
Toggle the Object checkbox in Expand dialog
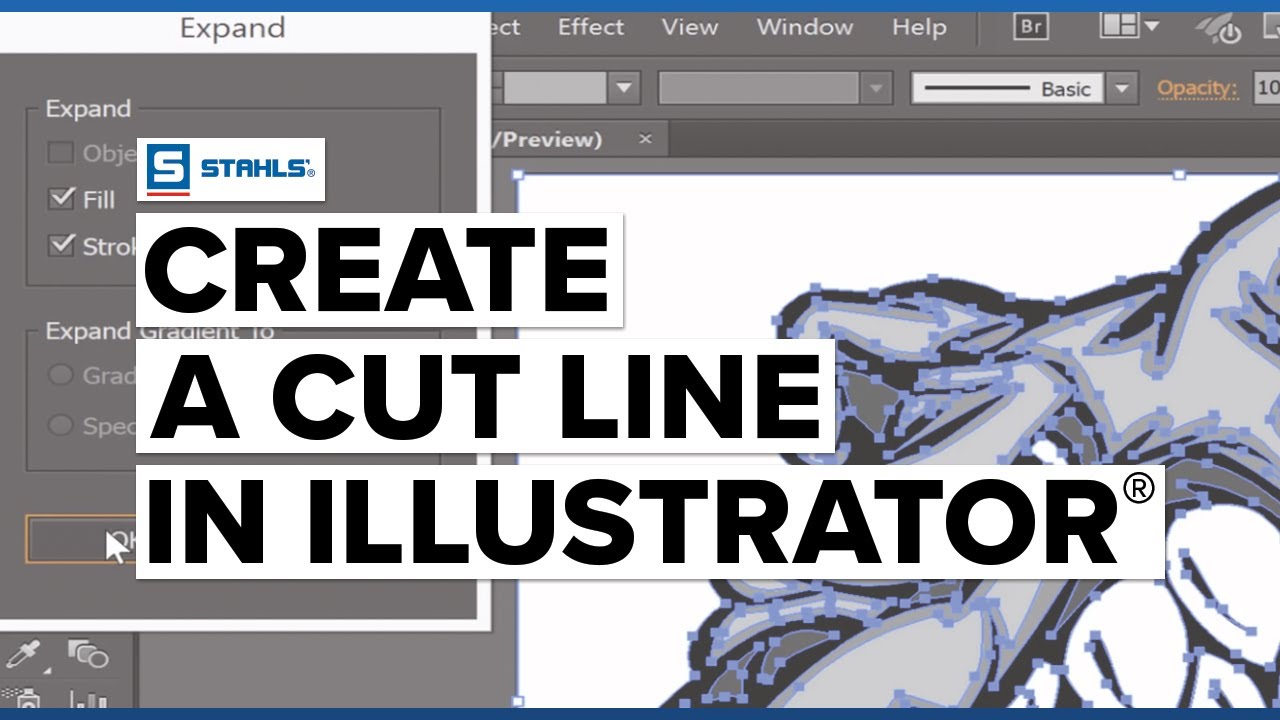(x=61, y=153)
